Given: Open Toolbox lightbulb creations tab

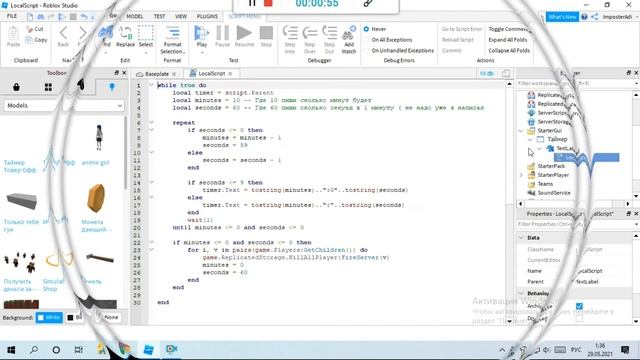Looking at the screenshot, I should coord(112,87).
